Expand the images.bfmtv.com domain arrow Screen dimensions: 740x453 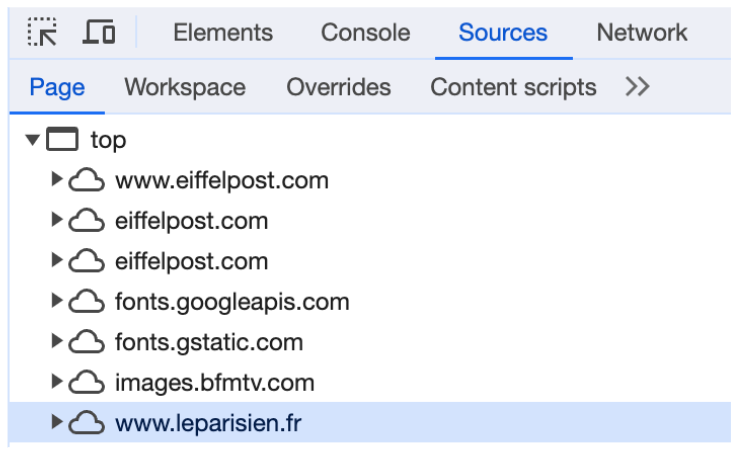(x=57, y=383)
